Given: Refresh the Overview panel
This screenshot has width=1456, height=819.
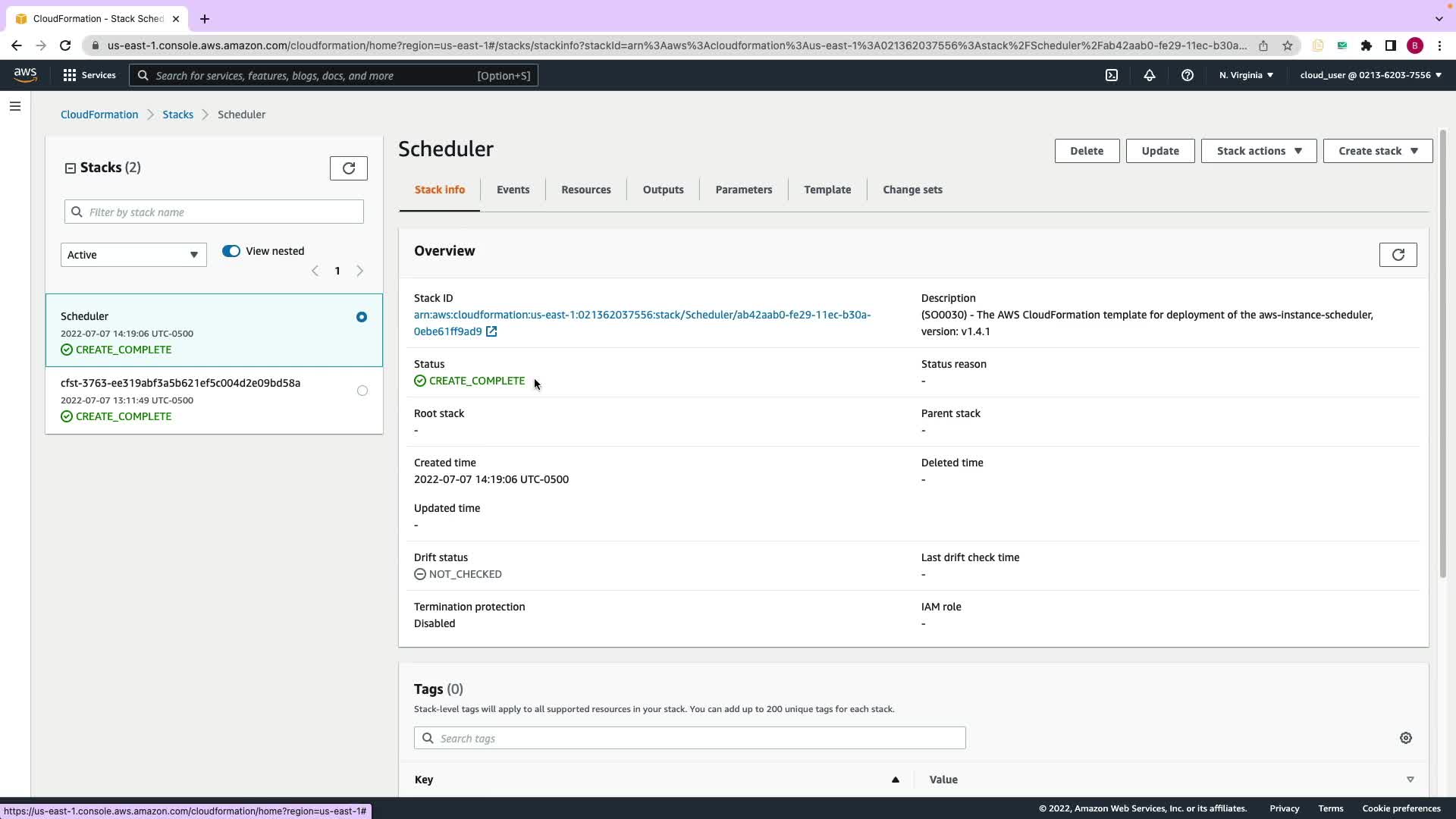Looking at the screenshot, I should (1398, 255).
